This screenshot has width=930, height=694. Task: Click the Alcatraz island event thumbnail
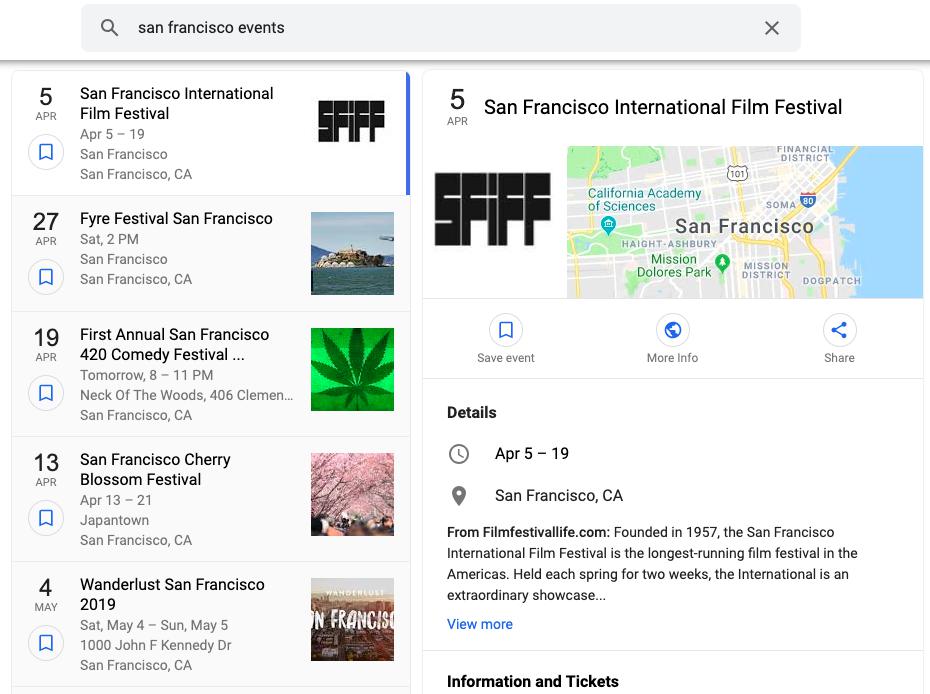pos(352,253)
